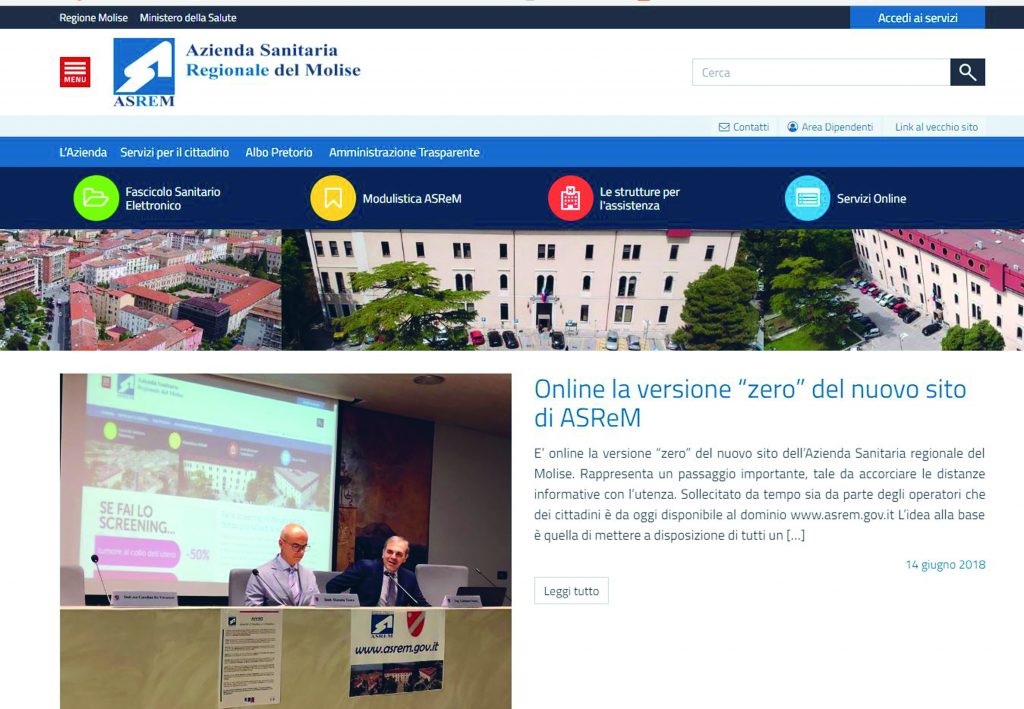Click the search magnifier icon
Viewport: 1024px width, 709px height.
pyautogui.click(x=966, y=72)
